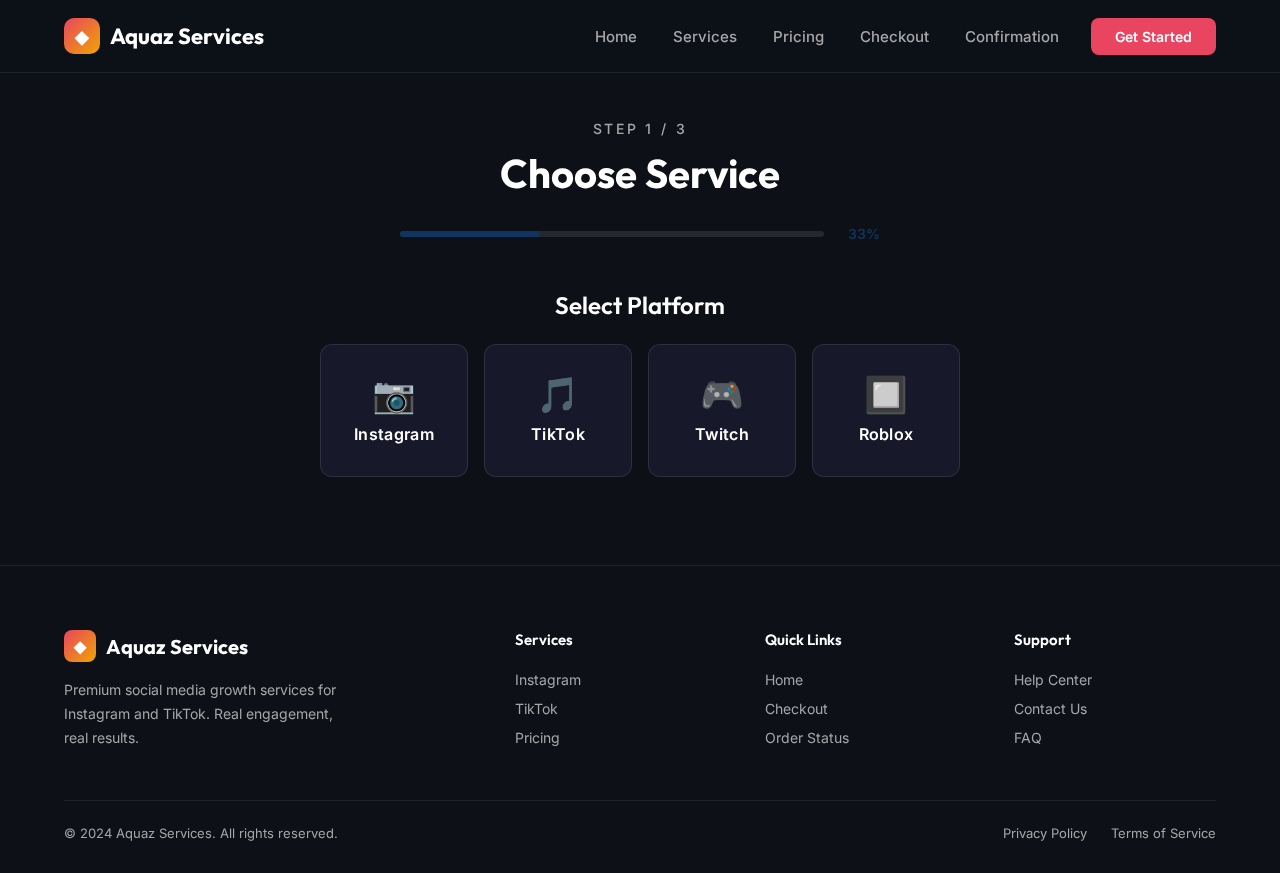Open the Contact Us support link
The height and width of the screenshot is (873, 1280).
(1050, 709)
